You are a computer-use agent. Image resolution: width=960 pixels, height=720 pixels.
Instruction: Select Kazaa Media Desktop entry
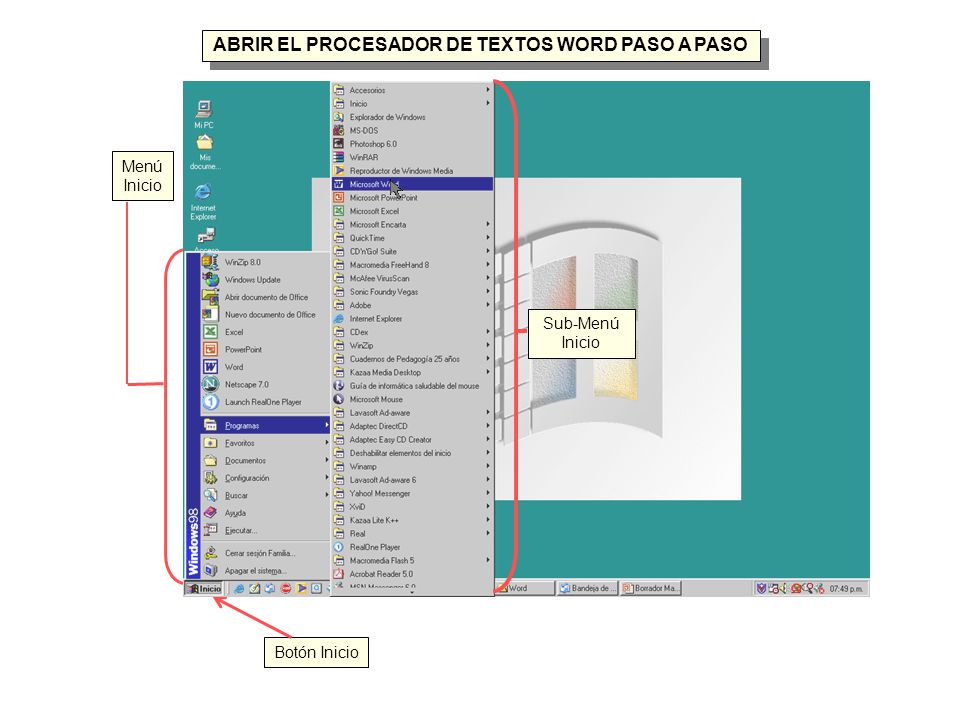pyautogui.click(x=413, y=372)
